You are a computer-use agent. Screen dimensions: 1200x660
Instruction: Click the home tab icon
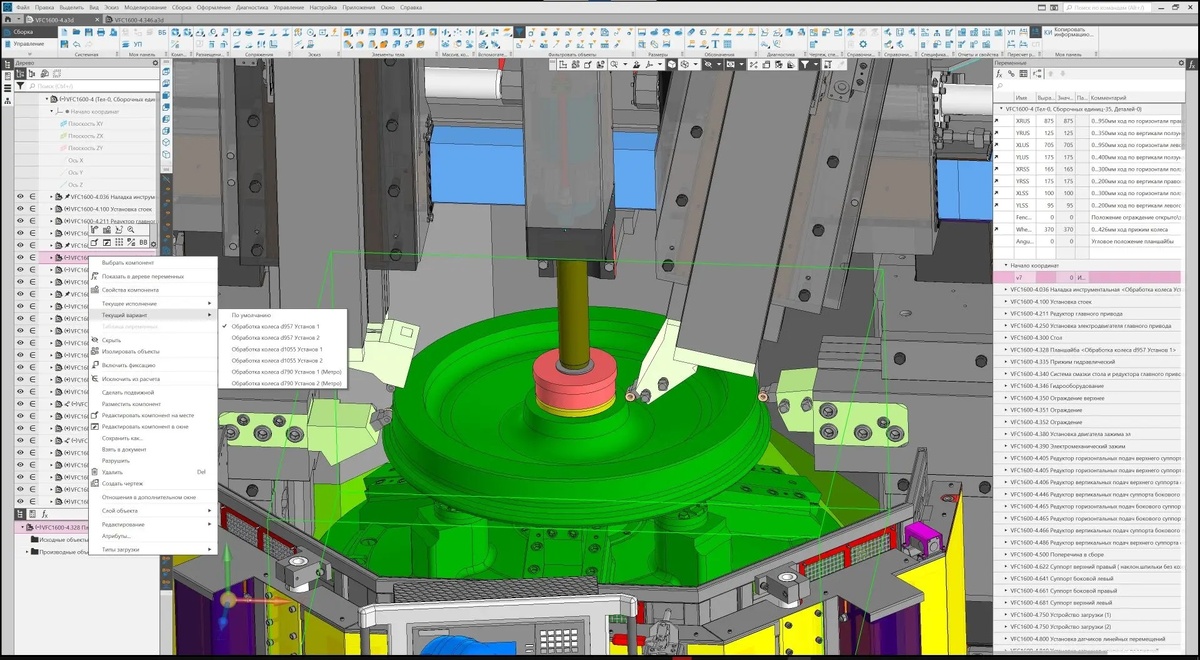[x=9, y=19]
